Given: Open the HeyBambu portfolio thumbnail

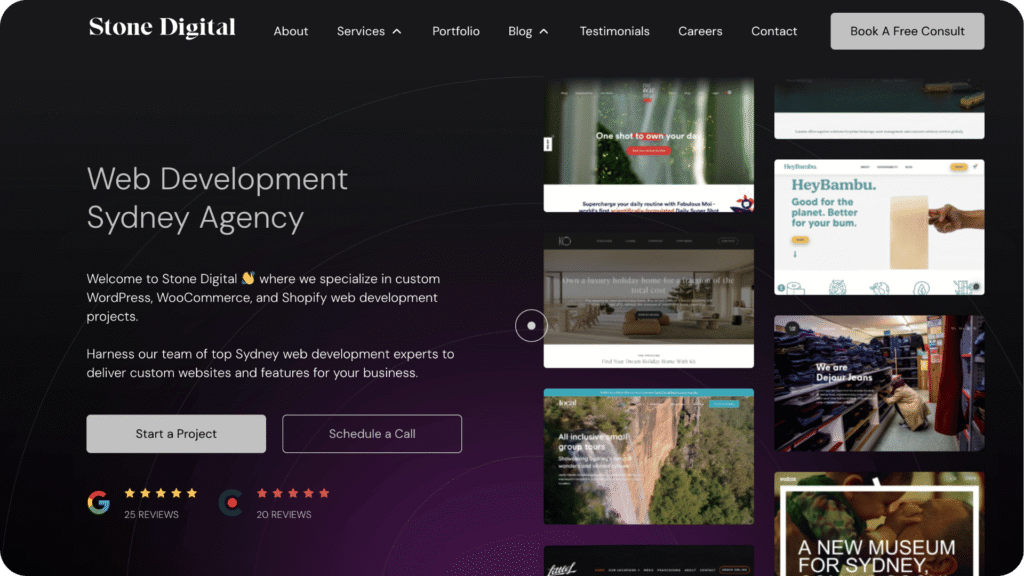Looking at the screenshot, I should click(879, 227).
